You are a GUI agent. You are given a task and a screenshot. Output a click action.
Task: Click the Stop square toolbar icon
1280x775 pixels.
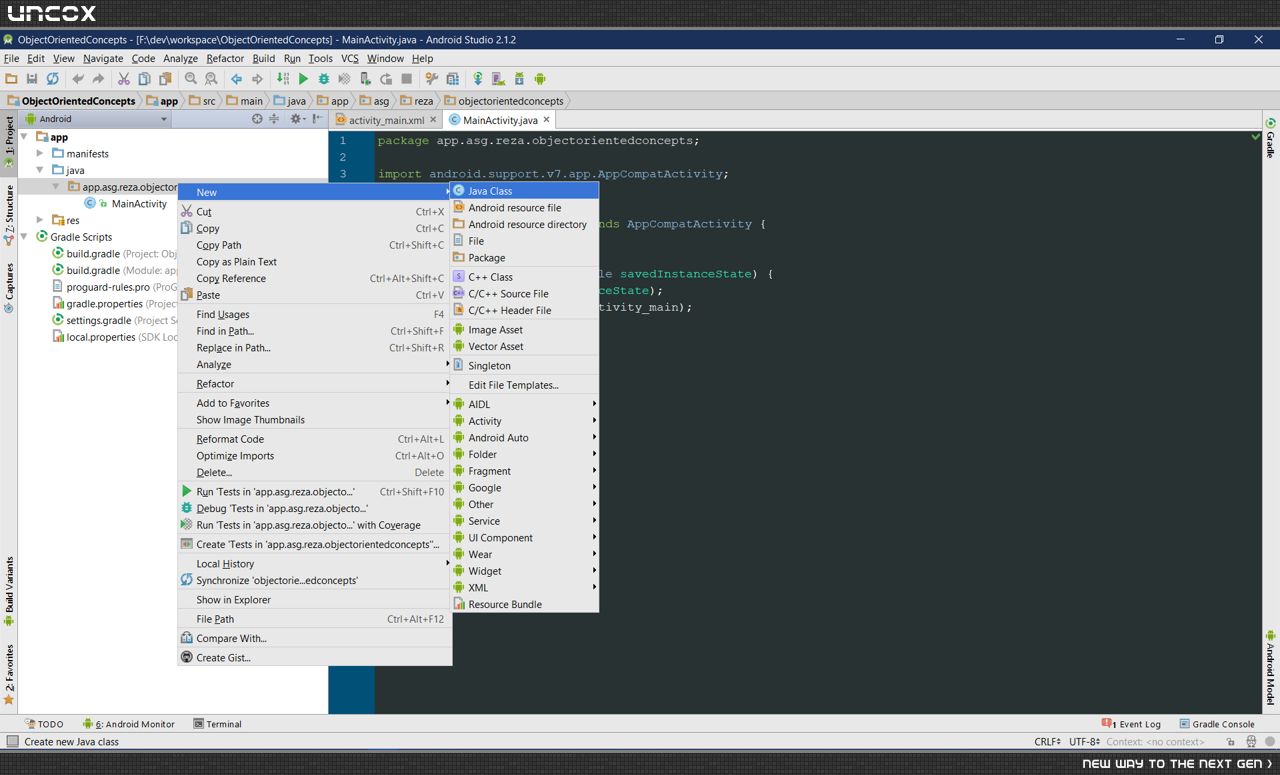click(406, 79)
